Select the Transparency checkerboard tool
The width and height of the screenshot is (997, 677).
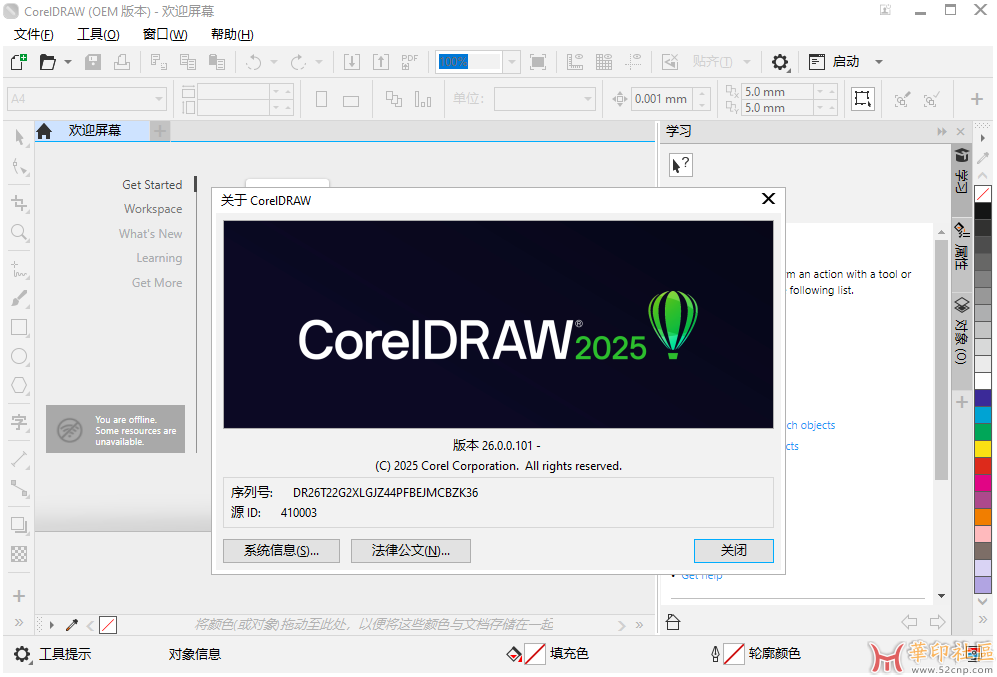(x=19, y=554)
